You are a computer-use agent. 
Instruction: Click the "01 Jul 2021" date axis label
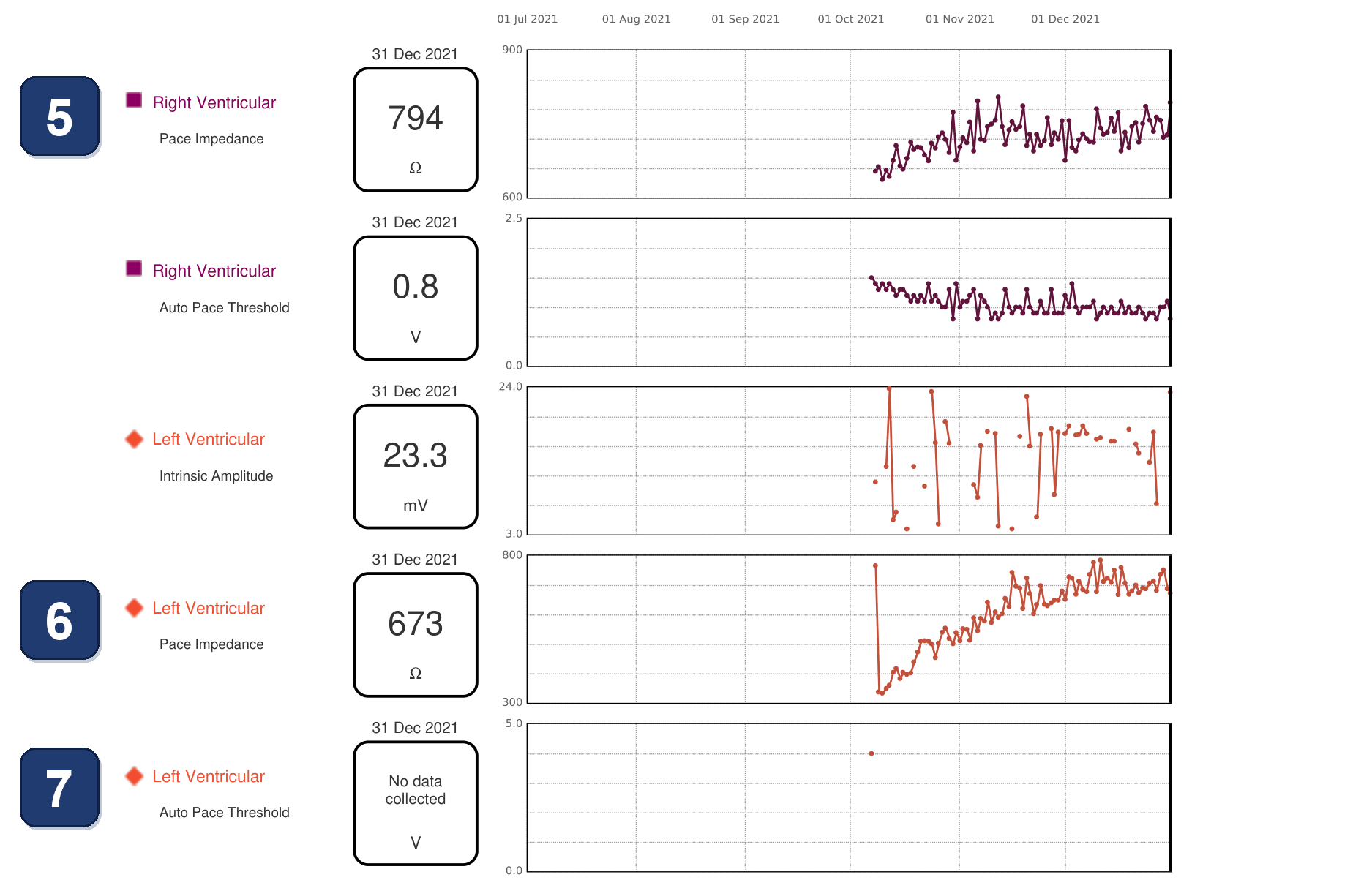[528, 19]
